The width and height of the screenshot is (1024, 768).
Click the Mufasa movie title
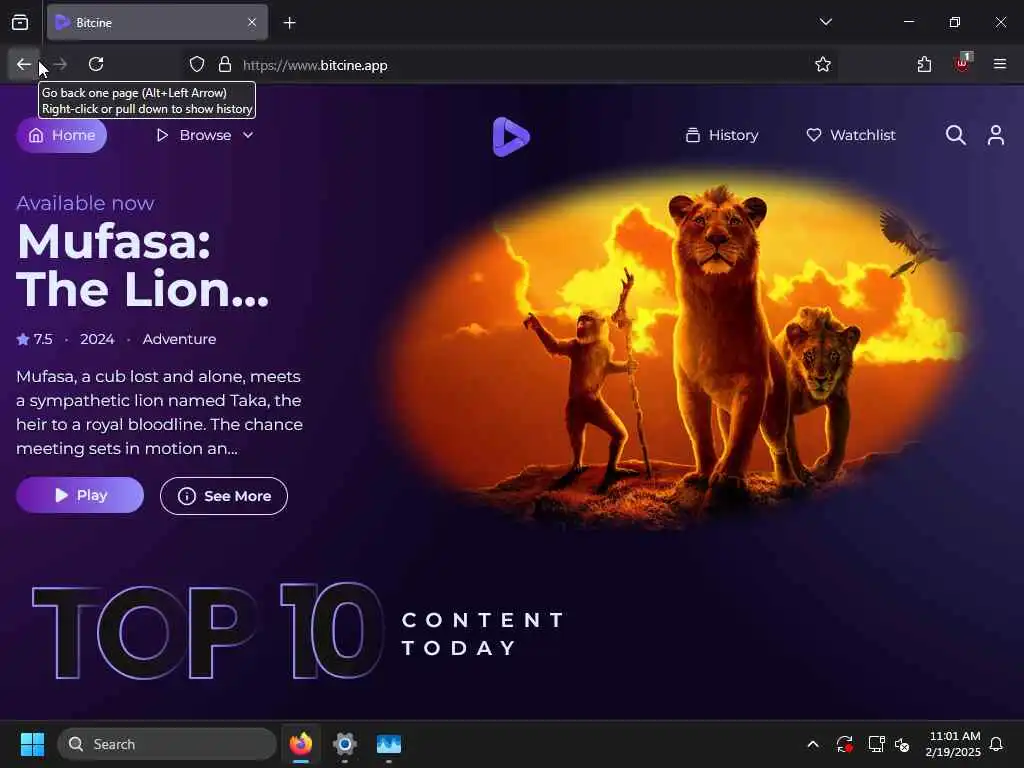pos(142,265)
